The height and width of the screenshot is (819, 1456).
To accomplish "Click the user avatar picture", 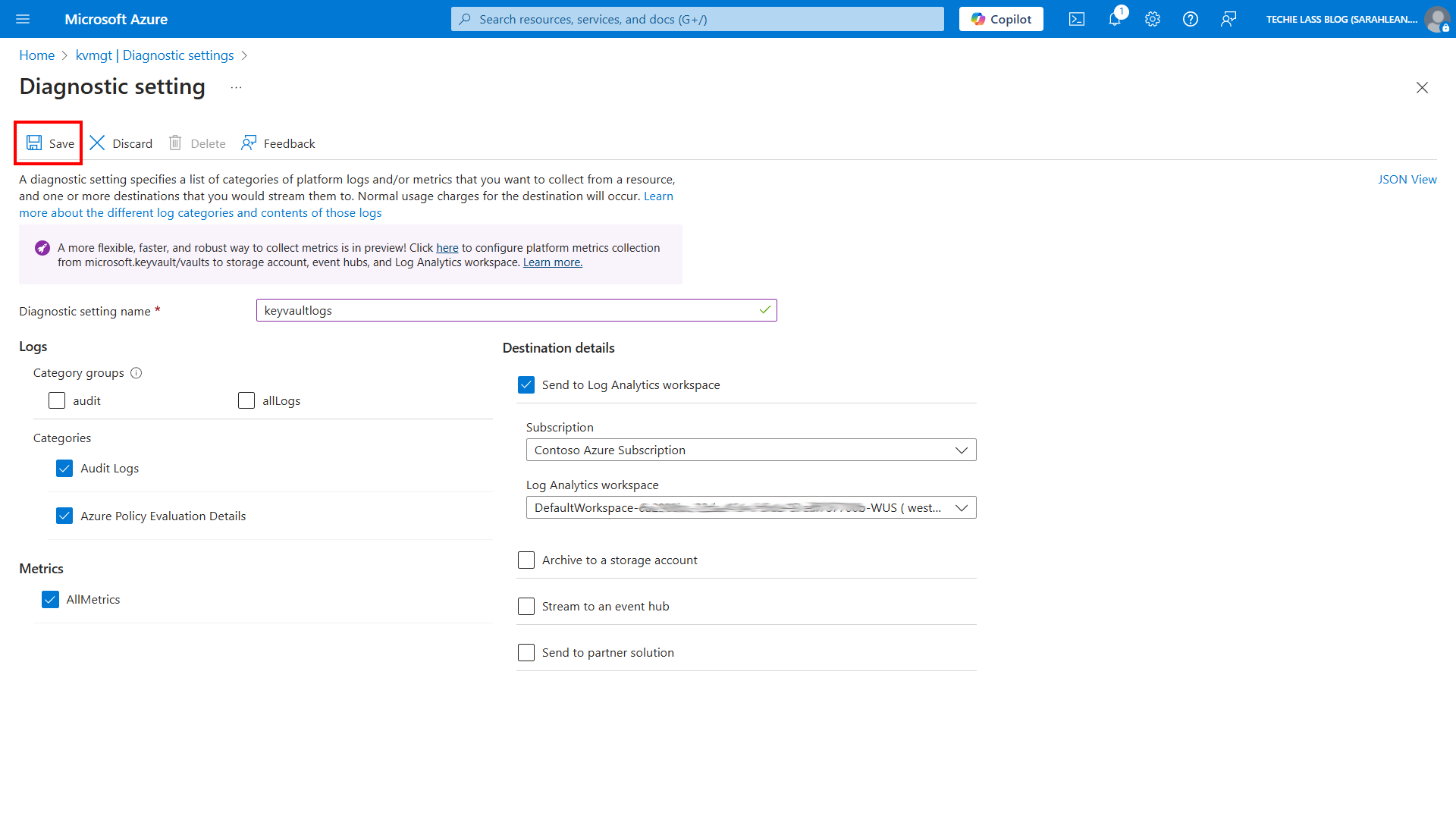I will (x=1438, y=19).
